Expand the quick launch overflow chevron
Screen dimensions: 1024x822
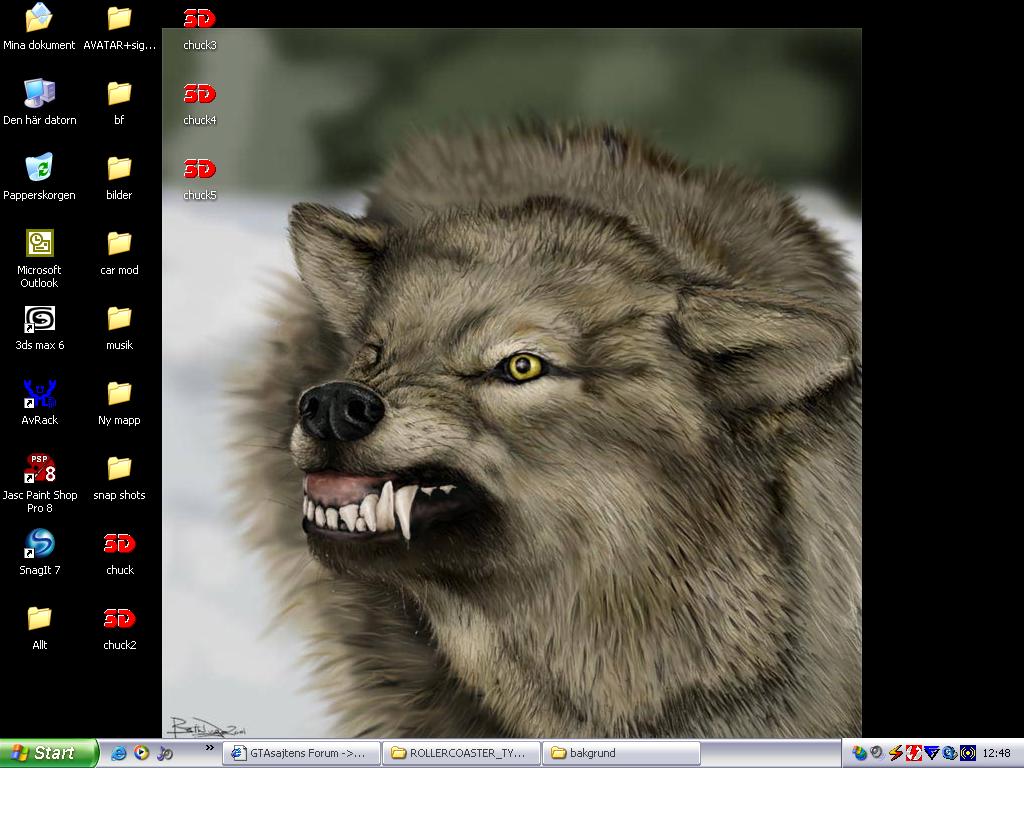pyautogui.click(x=212, y=747)
